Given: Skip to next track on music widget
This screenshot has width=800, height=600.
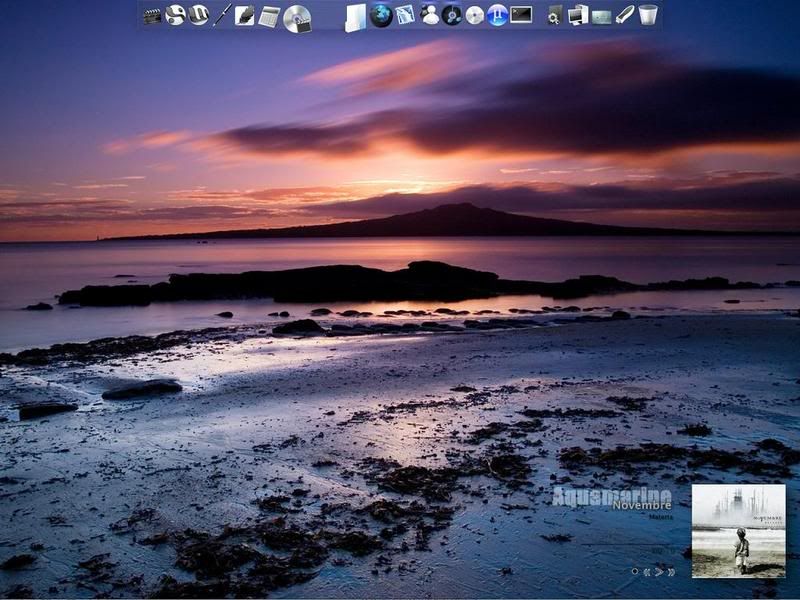Looking at the screenshot, I should (x=671, y=572).
